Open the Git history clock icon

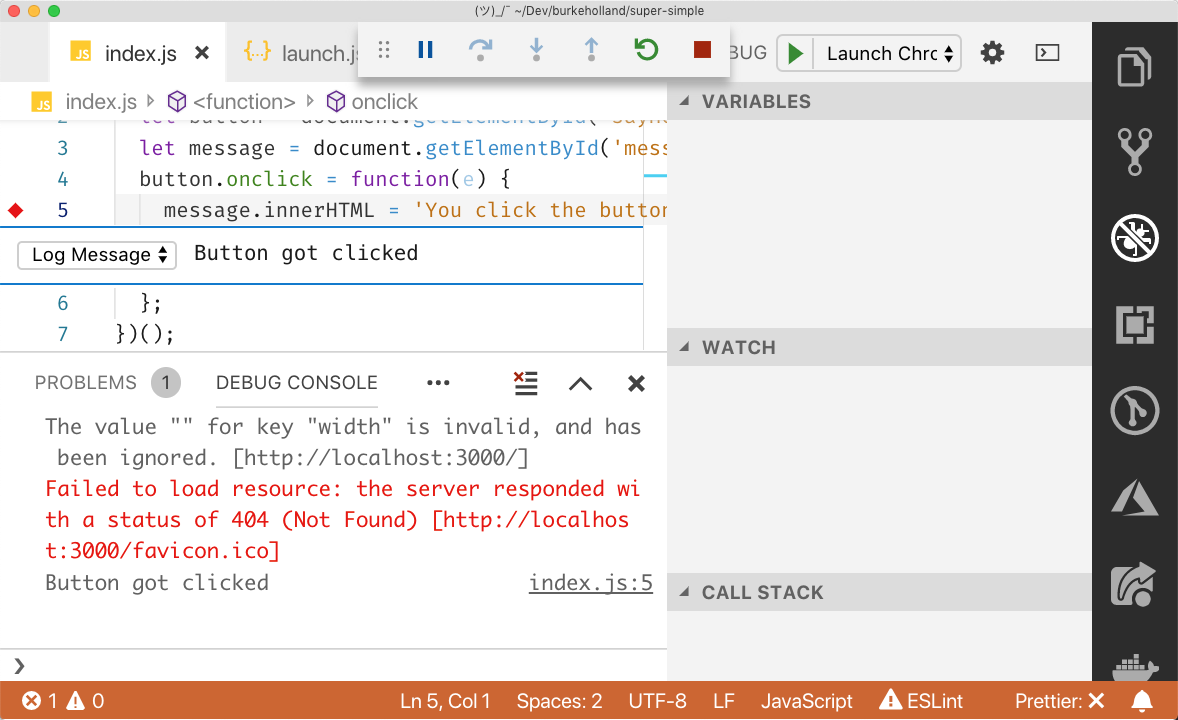[x=1134, y=410]
